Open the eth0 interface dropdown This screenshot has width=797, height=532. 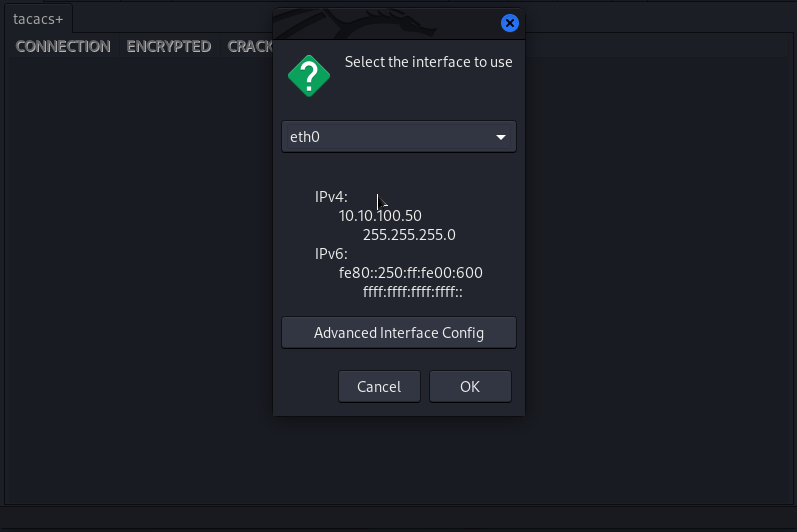(x=398, y=137)
